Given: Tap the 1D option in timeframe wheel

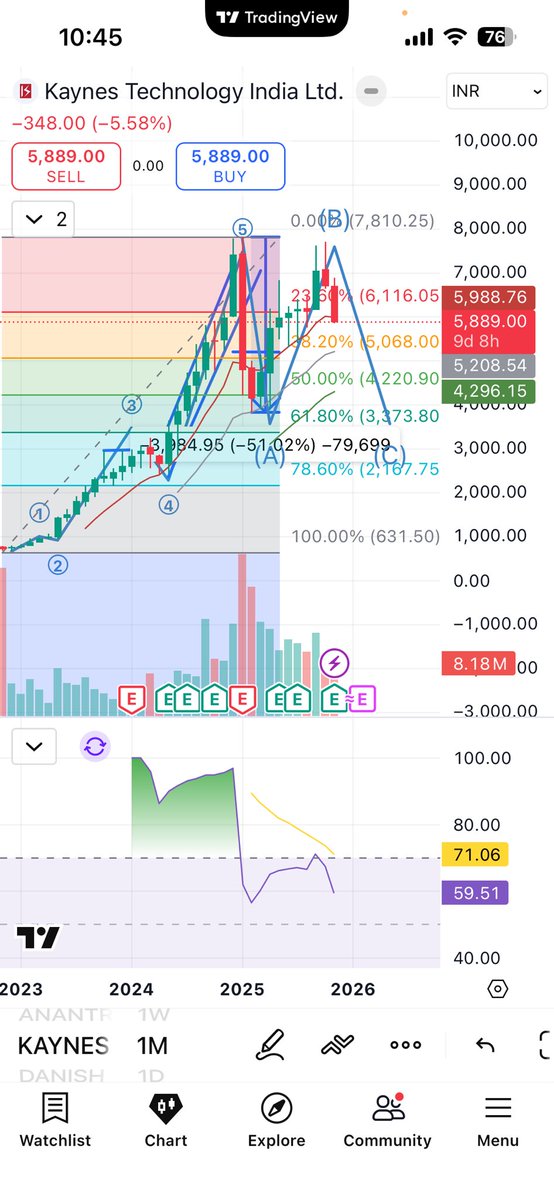Looking at the screenshot, I should tap(152, 1077).
